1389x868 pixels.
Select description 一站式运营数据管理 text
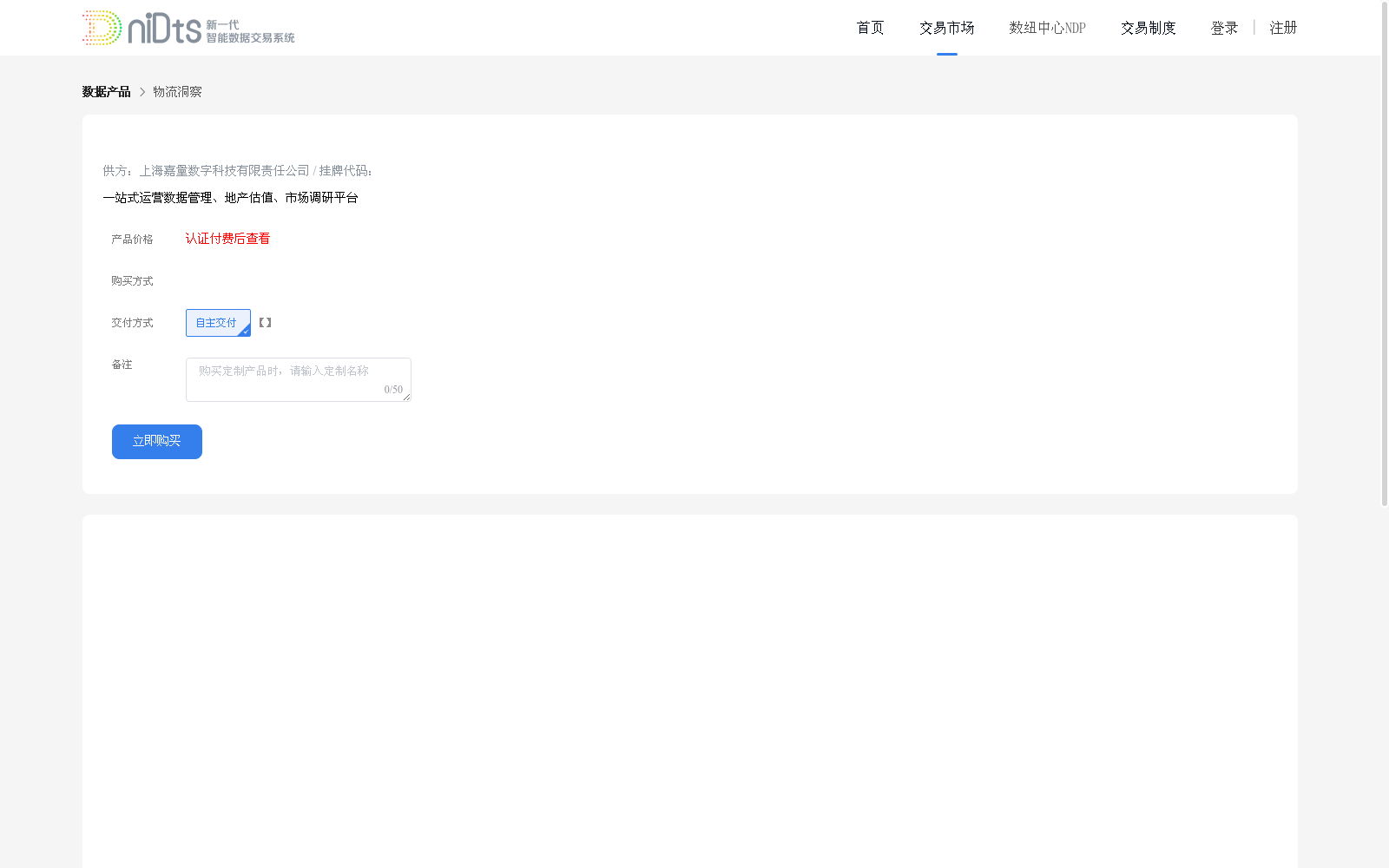coord(157,198)
